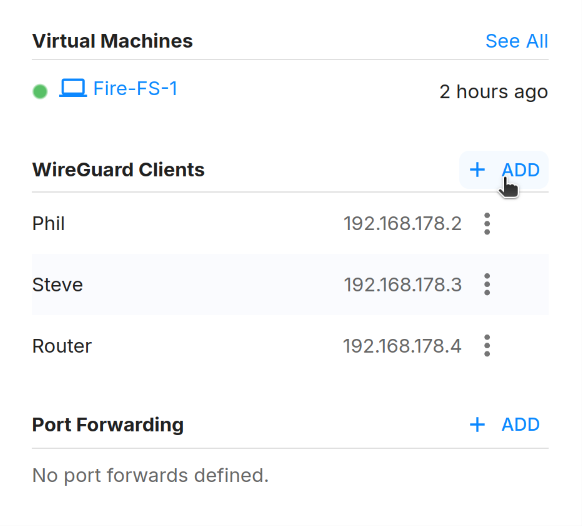This screenshot has height=526, width=582.
Task: Open the three-dot menu for Phil
Action: tap(487, 224)
